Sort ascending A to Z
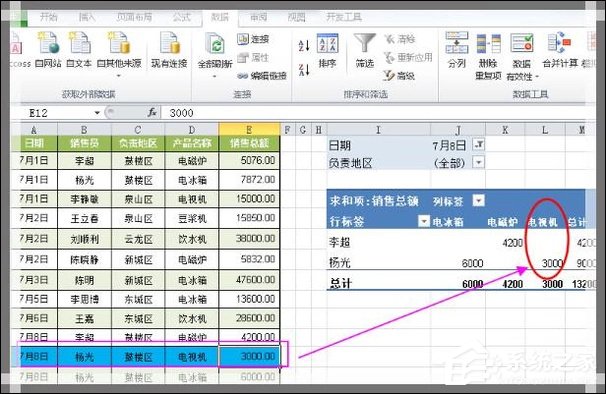 [x=304, y=46]
